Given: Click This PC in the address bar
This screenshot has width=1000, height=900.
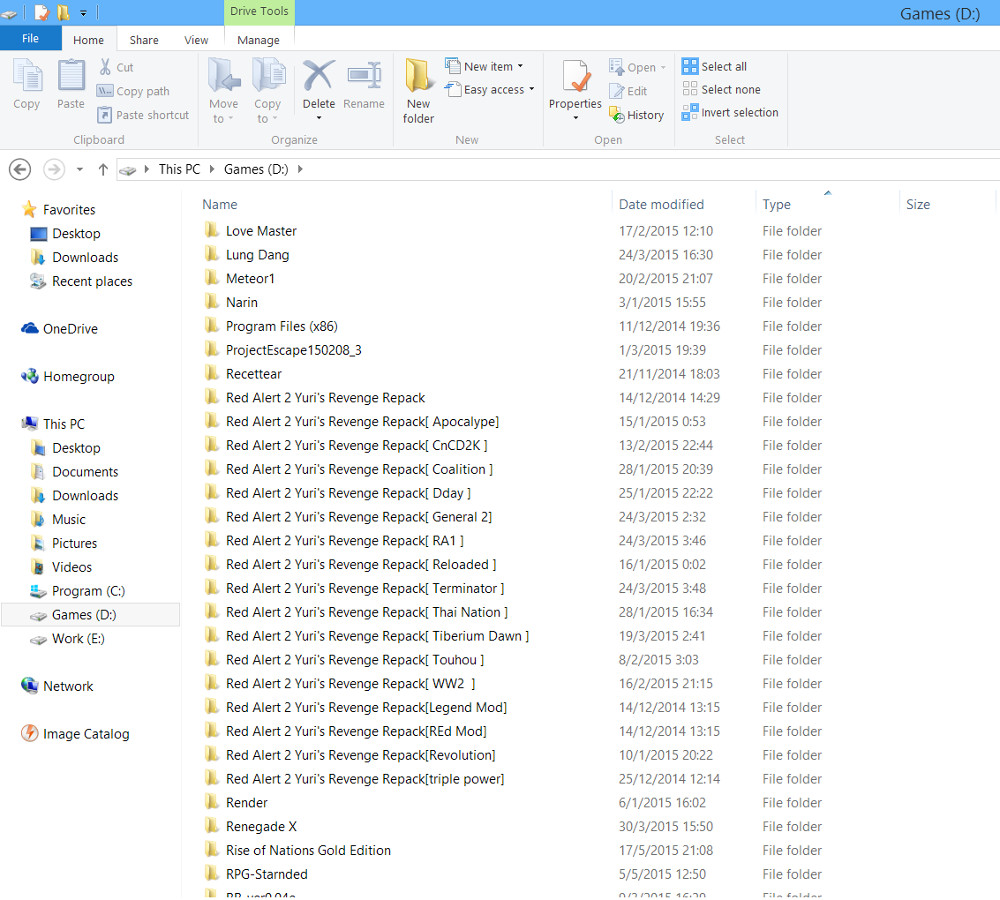Looking at the screenshot, I should pos(179,169).
